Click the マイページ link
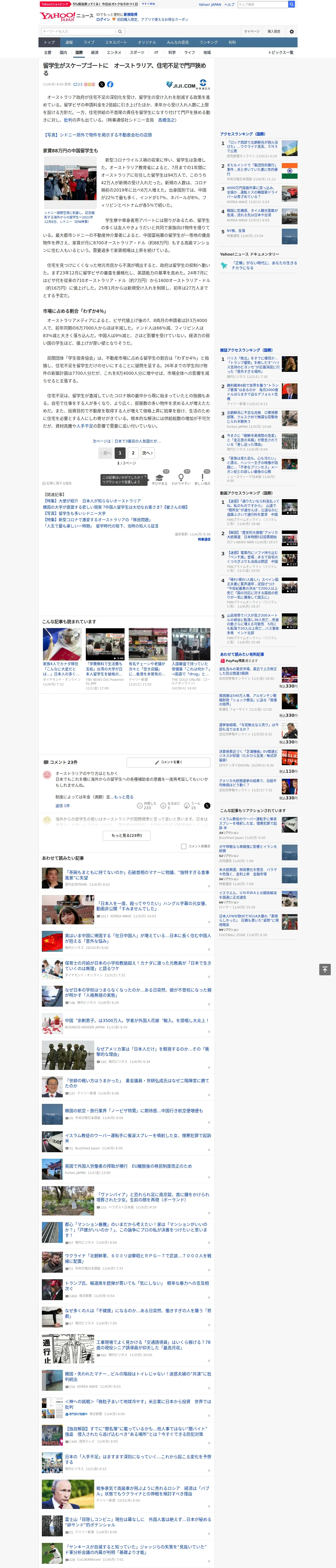336x1568 pixels. (252, 32)
